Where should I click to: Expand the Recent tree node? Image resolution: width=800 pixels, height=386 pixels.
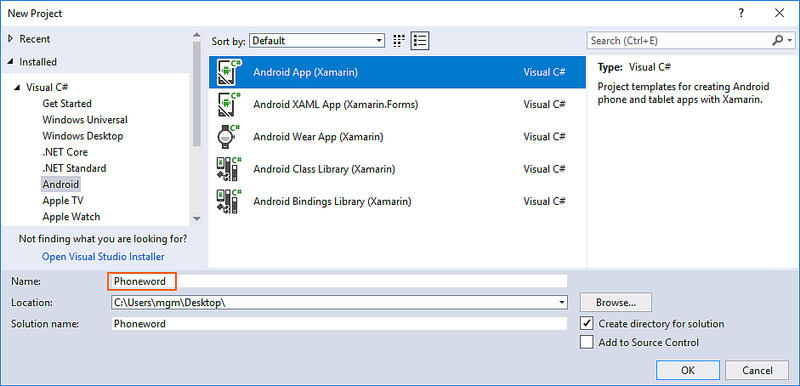tap(11, 39)
